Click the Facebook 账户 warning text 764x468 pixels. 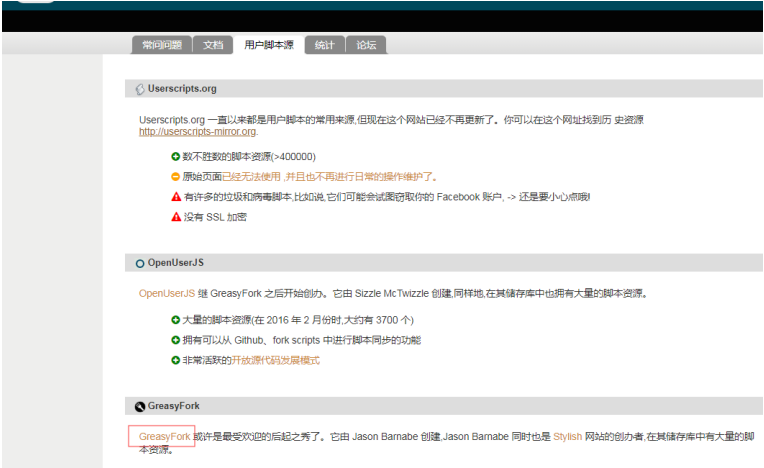tap(387, 197)
